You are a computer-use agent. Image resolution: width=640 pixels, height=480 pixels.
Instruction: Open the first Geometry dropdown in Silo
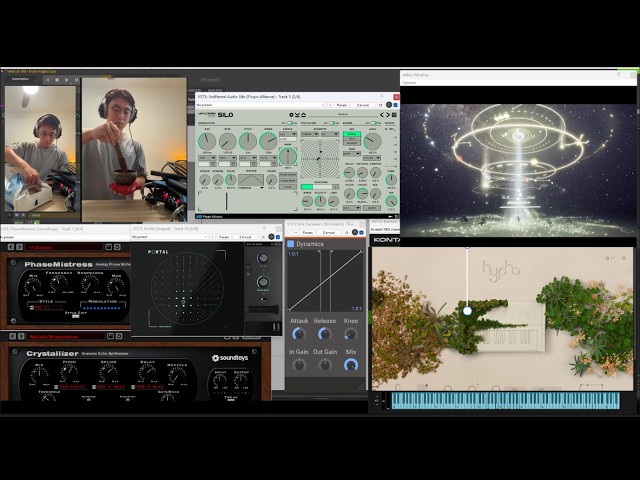[x=310, y=134]
